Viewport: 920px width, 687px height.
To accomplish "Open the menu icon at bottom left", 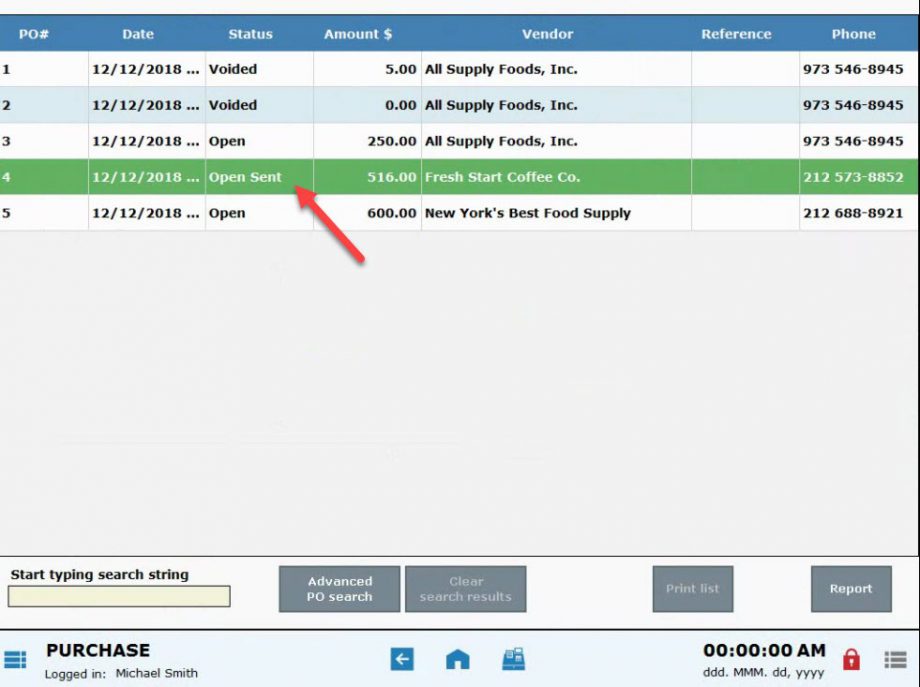I will (16, 659).
